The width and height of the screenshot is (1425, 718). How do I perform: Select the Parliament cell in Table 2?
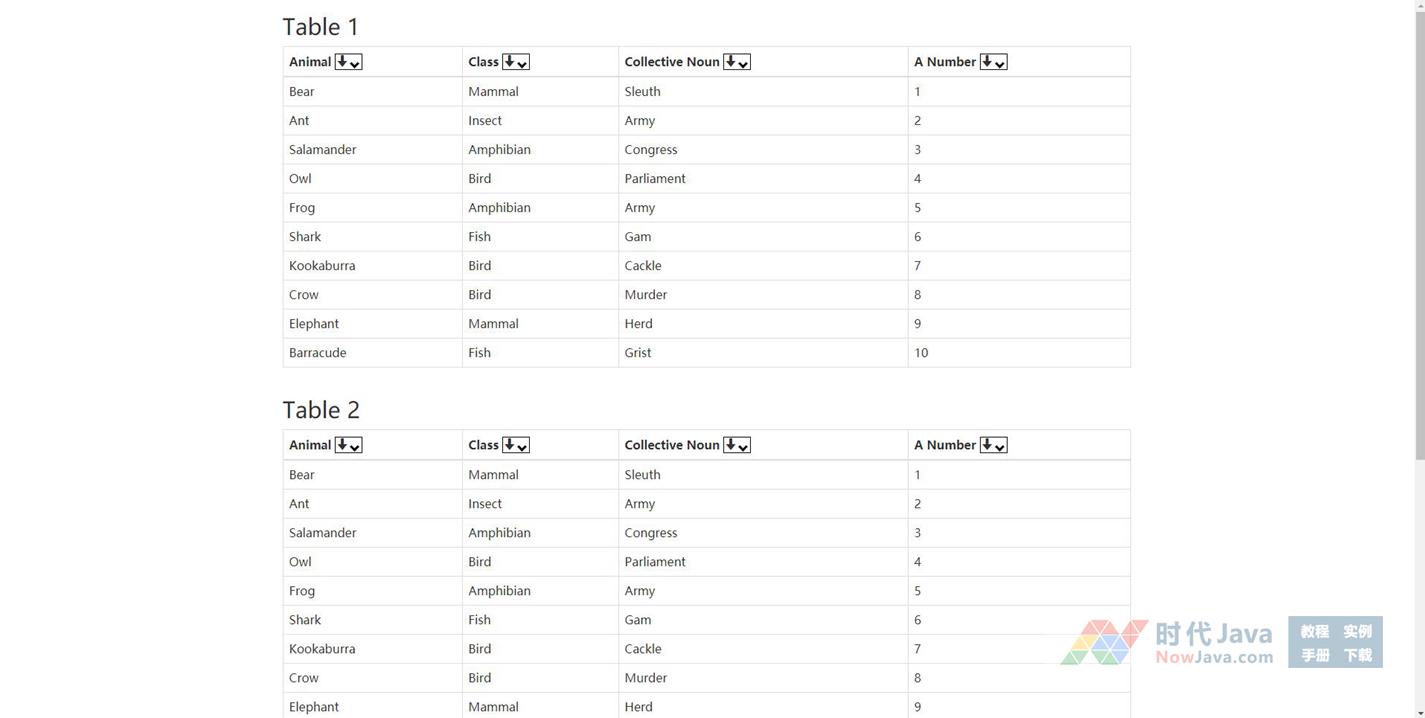tap(655, 562)
